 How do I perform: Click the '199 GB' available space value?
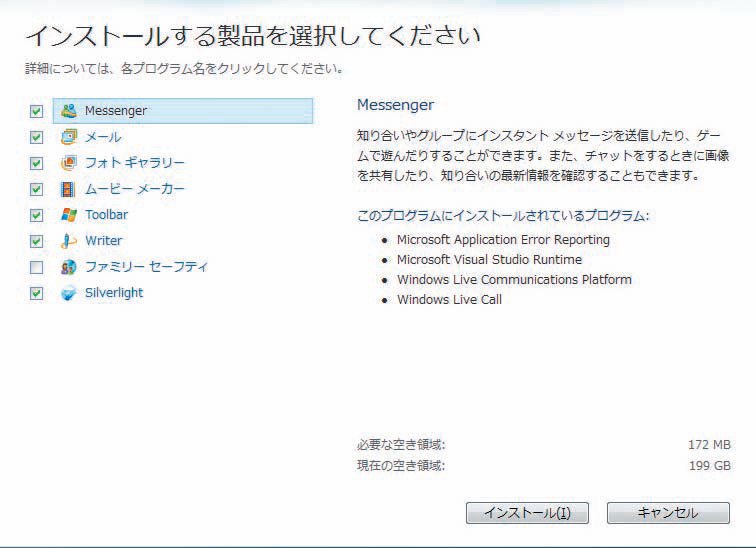coord(710,466)
